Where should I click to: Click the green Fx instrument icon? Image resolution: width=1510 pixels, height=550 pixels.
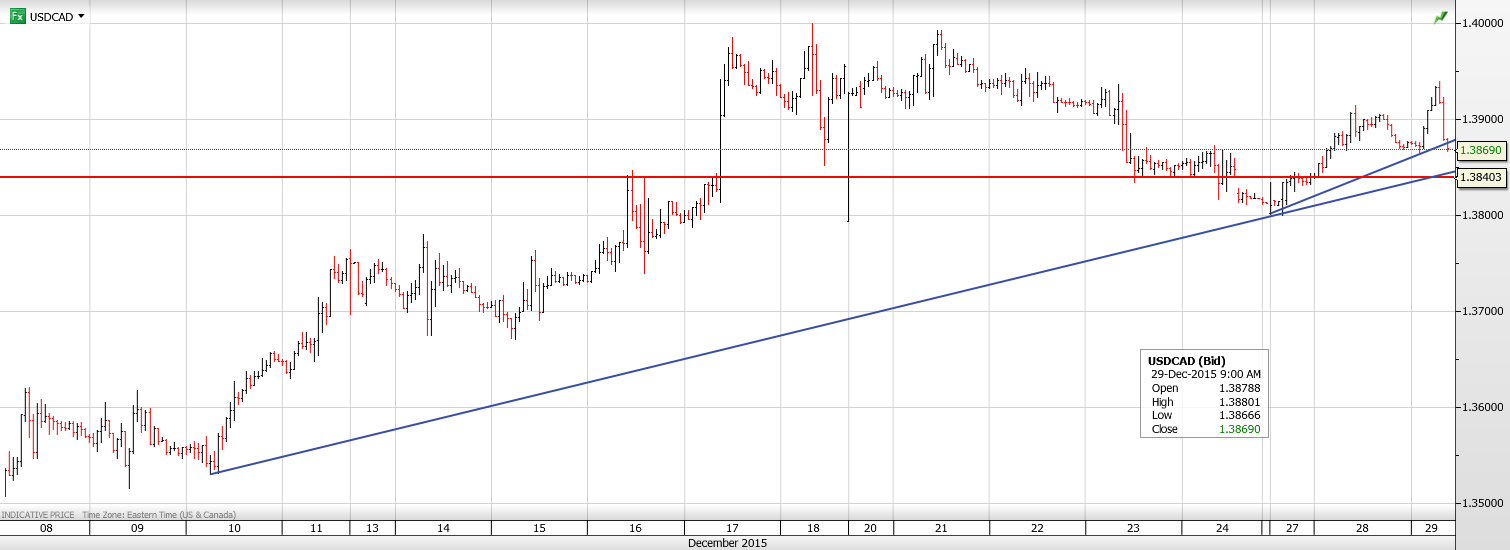18,16
